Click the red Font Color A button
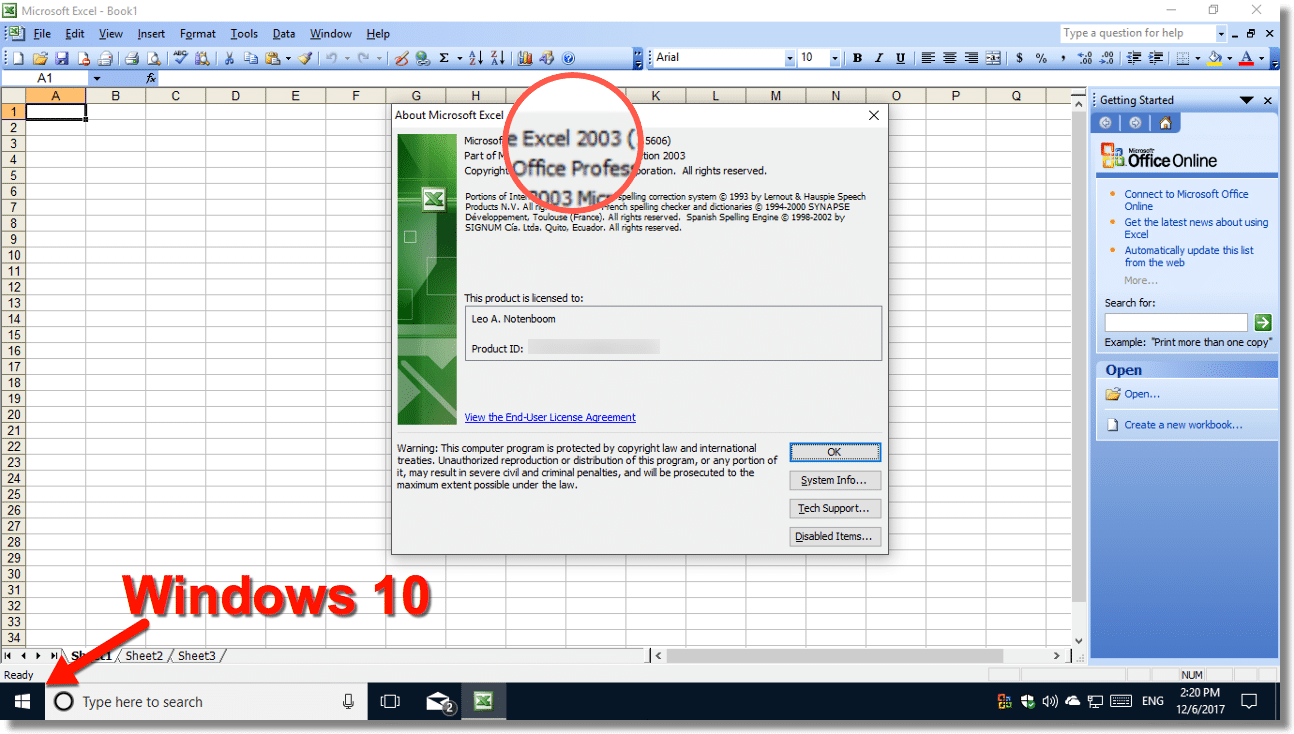 [x=1247, y=58]
